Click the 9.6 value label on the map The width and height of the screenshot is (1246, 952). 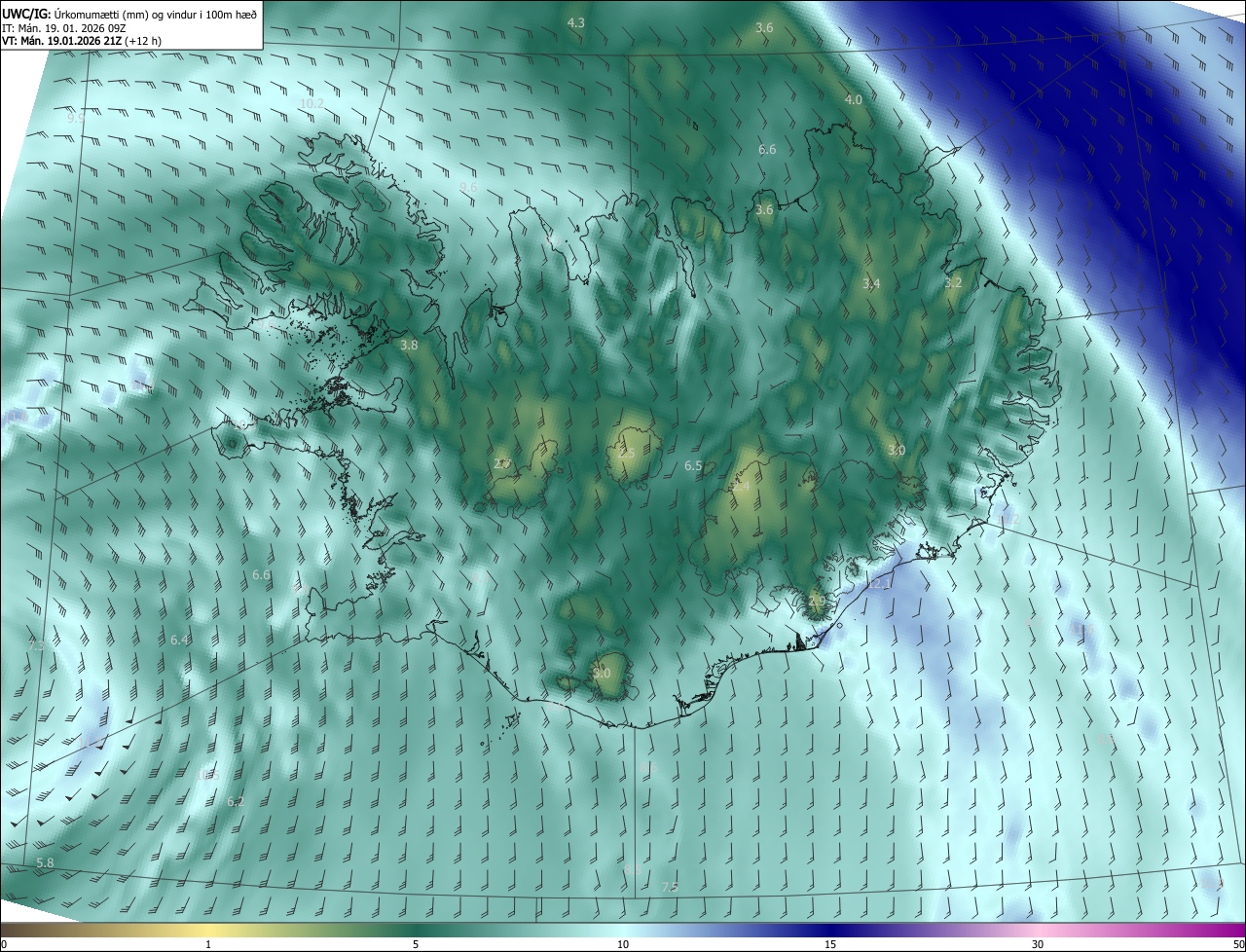pos(468,187)
